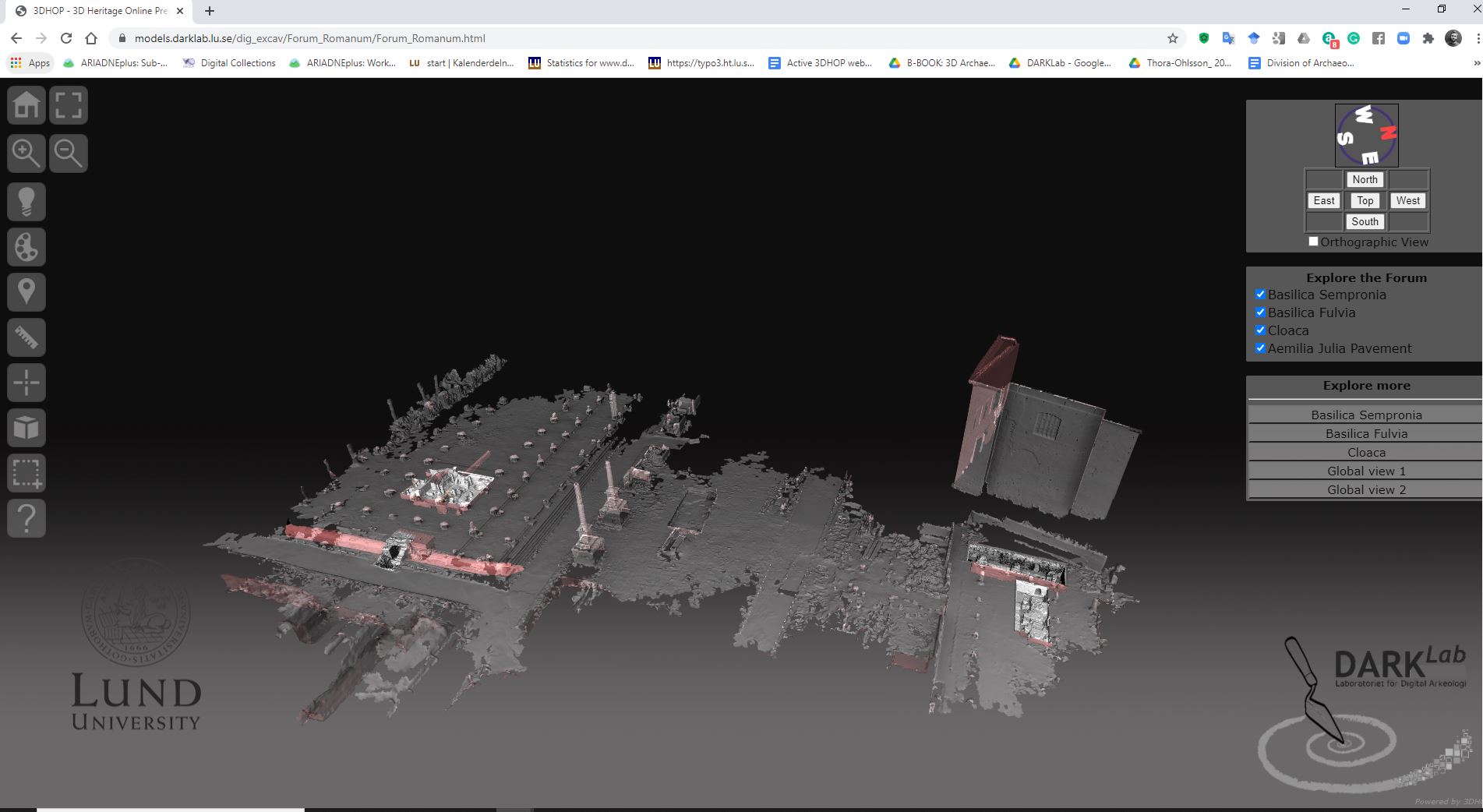This screenshot has height=812, width=1483.
Task: Open the help question mark icon
Action: click(x=26, y=518)
